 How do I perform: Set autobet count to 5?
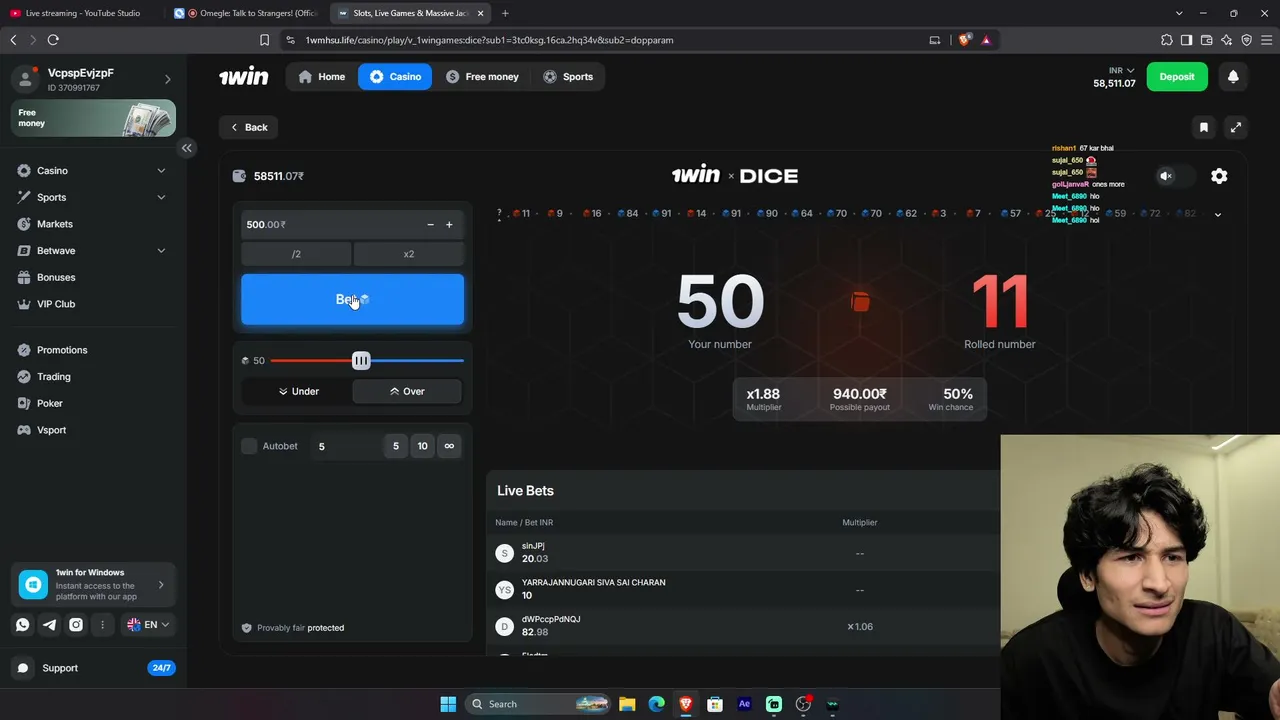point(396,446)
